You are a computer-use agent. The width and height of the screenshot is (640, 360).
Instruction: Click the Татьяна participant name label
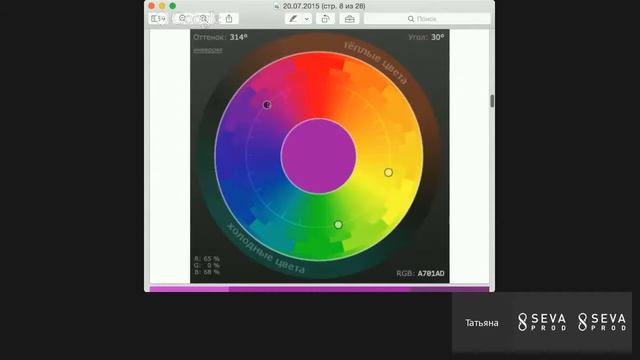pos(482,323)
